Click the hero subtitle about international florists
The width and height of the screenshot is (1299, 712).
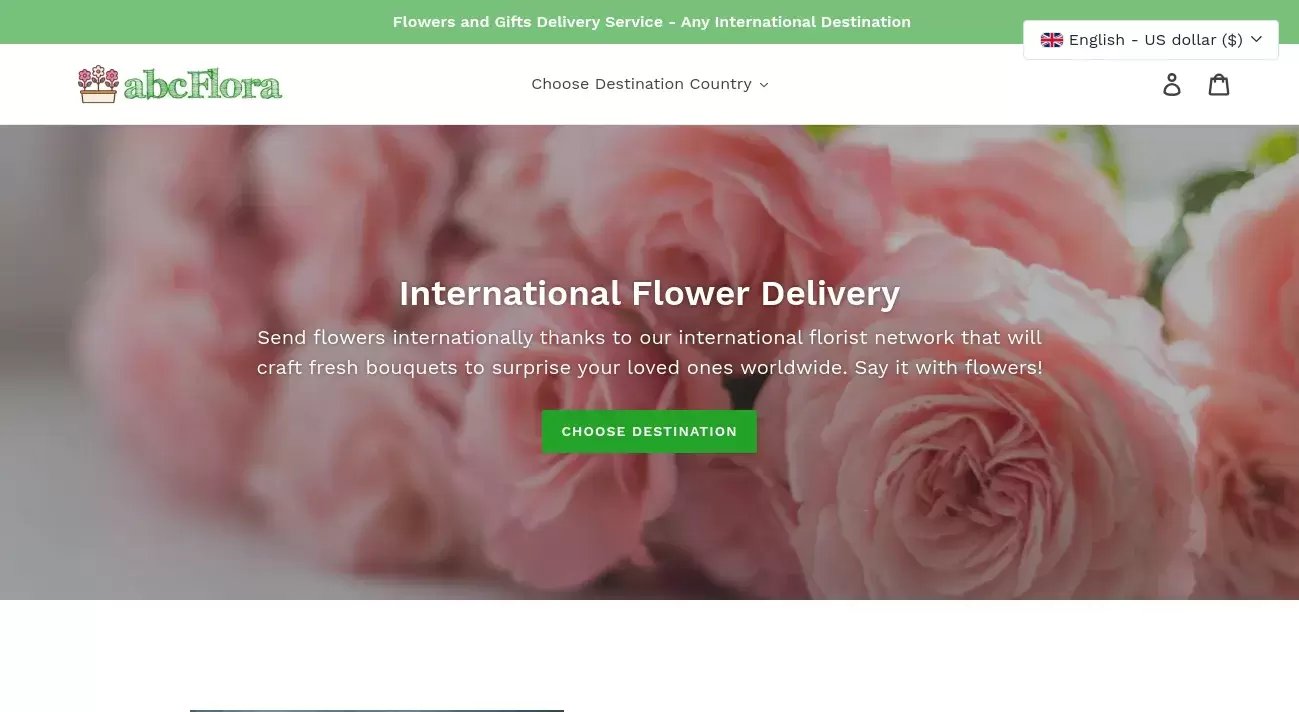tap(649, 352)
